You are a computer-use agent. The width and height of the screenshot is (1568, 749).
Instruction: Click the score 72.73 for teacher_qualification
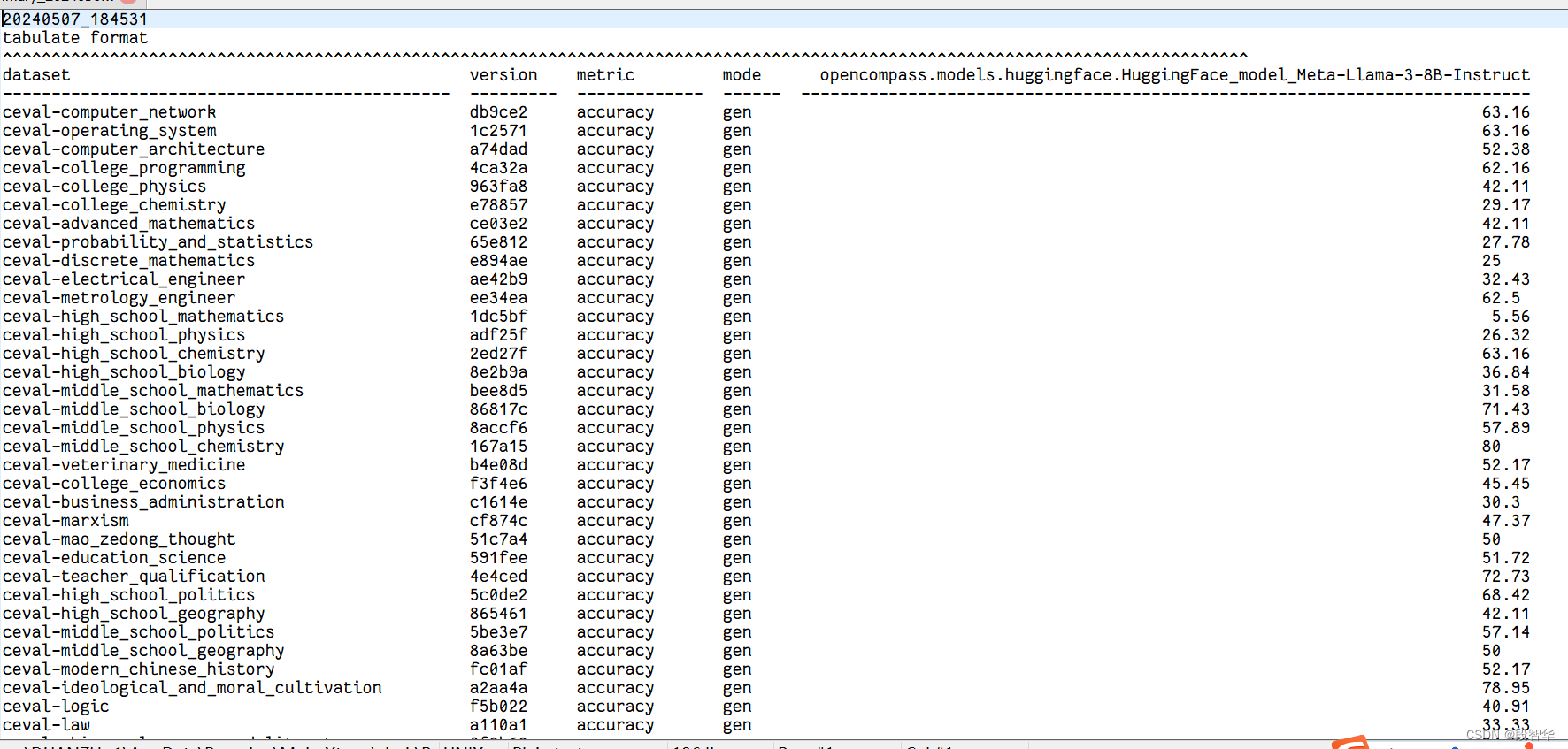tap(1506, 577)
